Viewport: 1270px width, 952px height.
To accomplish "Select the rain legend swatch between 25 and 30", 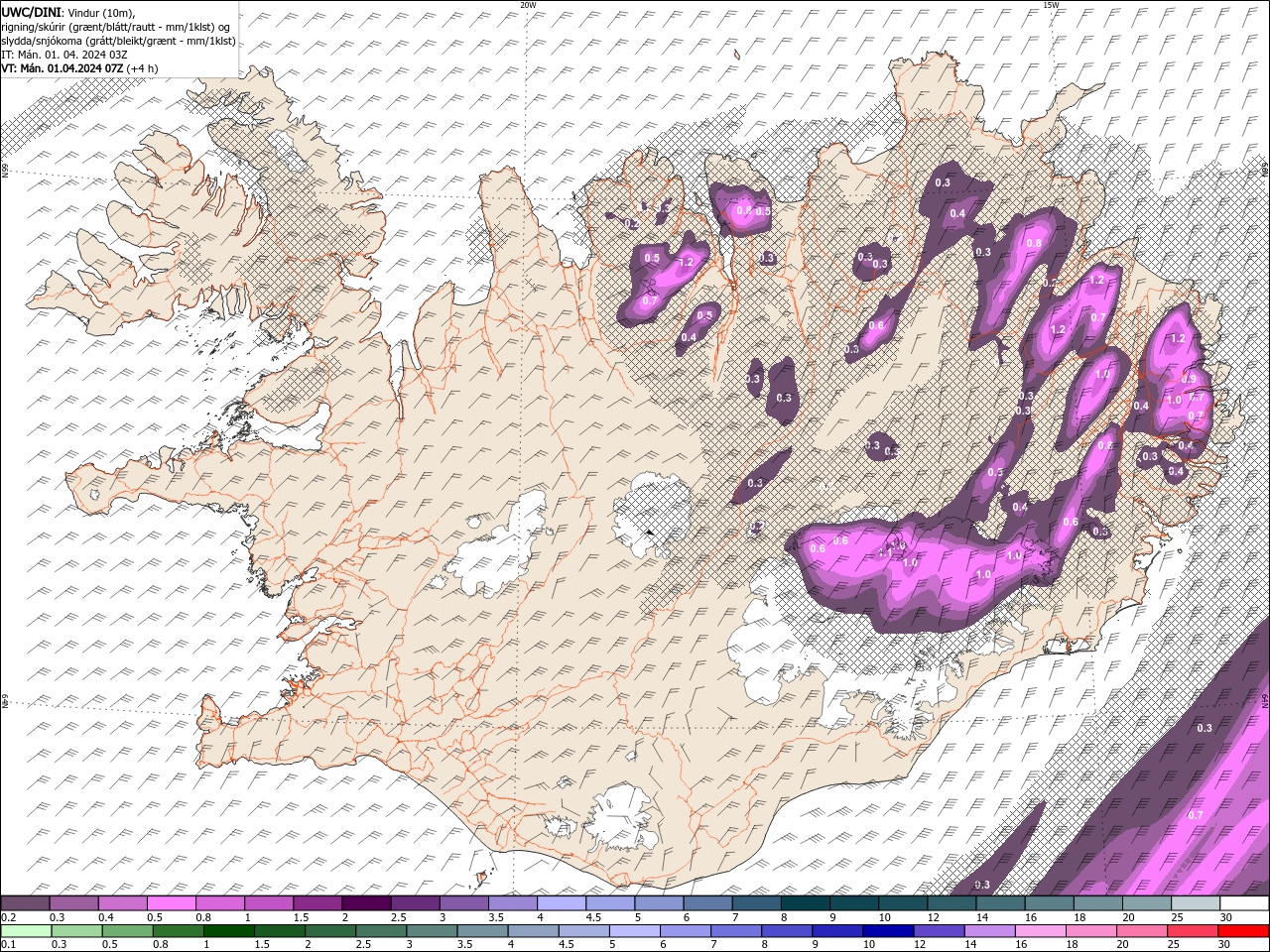I will pyautogui.click(x=1193, y=931).
